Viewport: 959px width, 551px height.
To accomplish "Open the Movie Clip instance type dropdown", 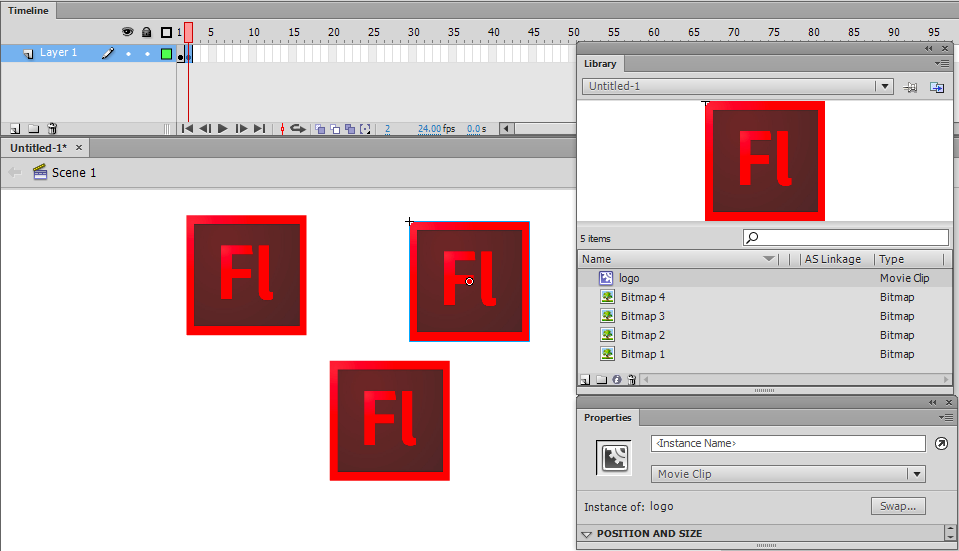I will pyautogui.click(x=915, y=474).
